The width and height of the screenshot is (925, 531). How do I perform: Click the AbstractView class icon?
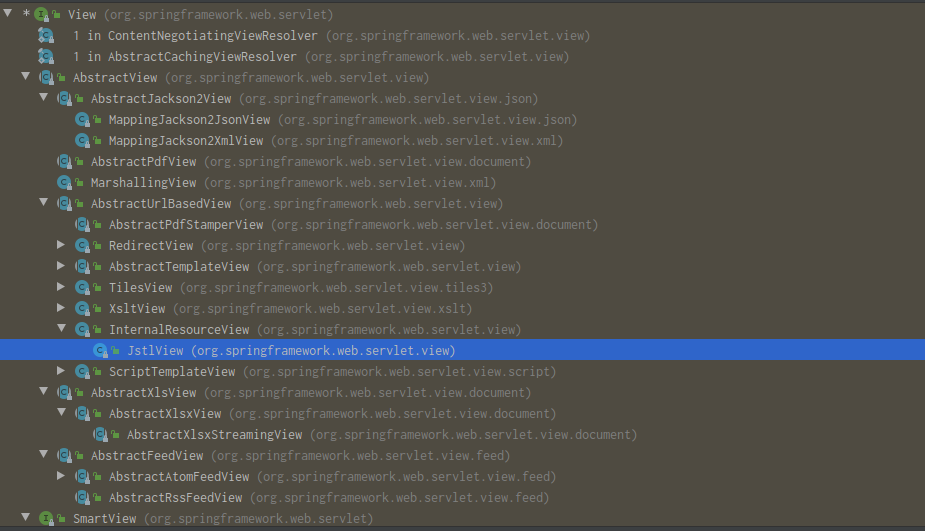click(45, 78)
